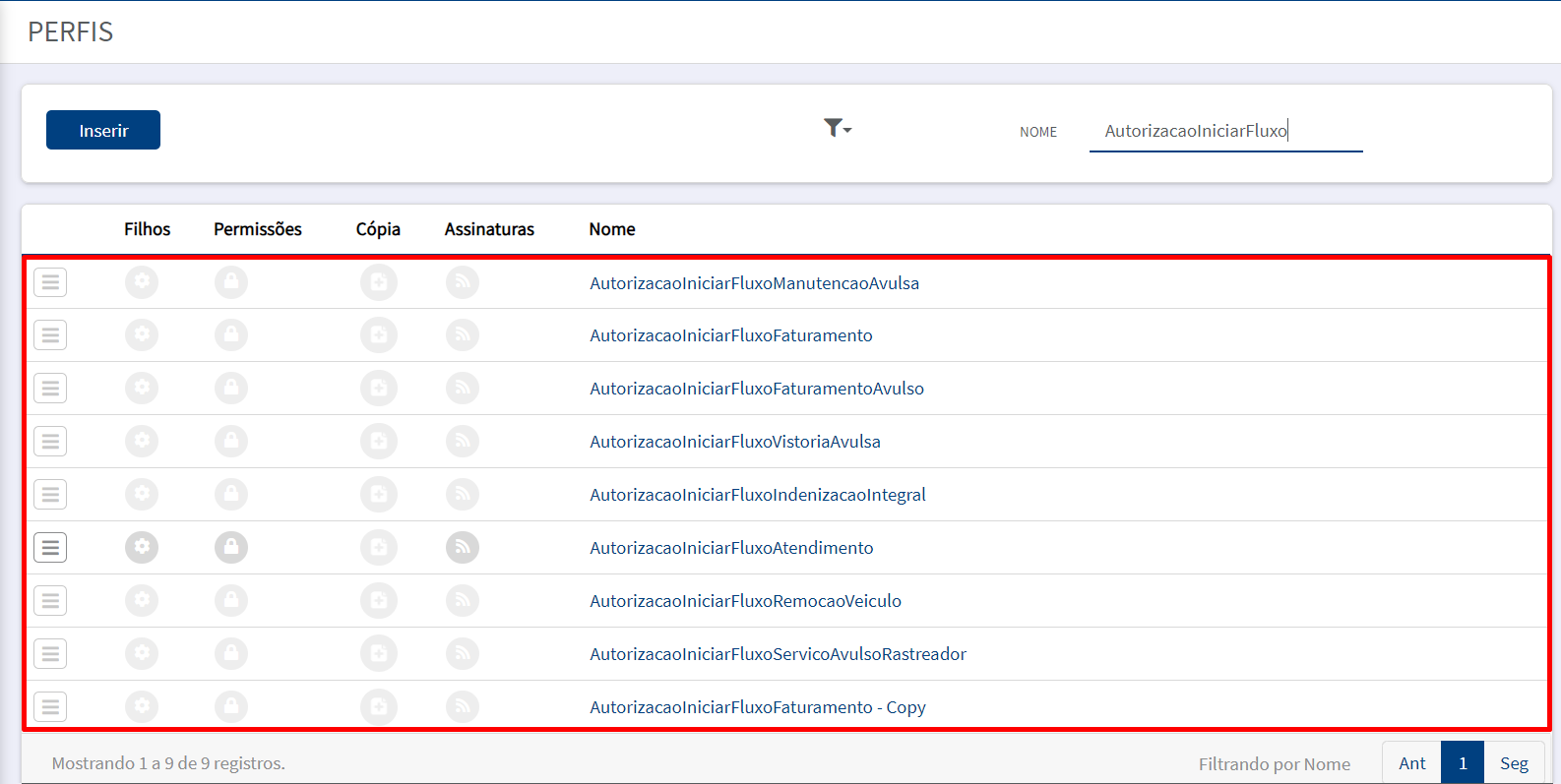Viewport: 1561px width, 784px height.
Task: Click the Permissões lock icon for FluxoIndenizacaoIntegral
Action: coord(231,495)
